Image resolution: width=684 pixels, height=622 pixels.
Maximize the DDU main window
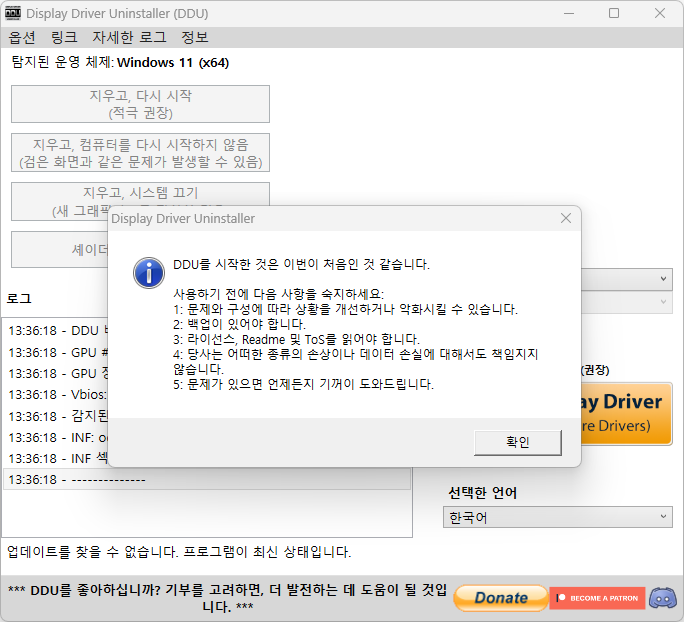coord(614,13)
